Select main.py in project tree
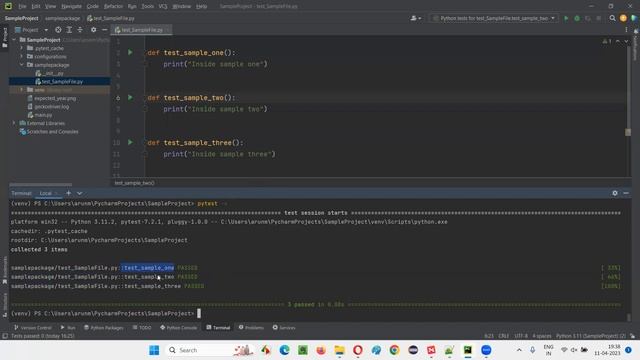Viewport: 640px width, 360px height. click(40, 115)
